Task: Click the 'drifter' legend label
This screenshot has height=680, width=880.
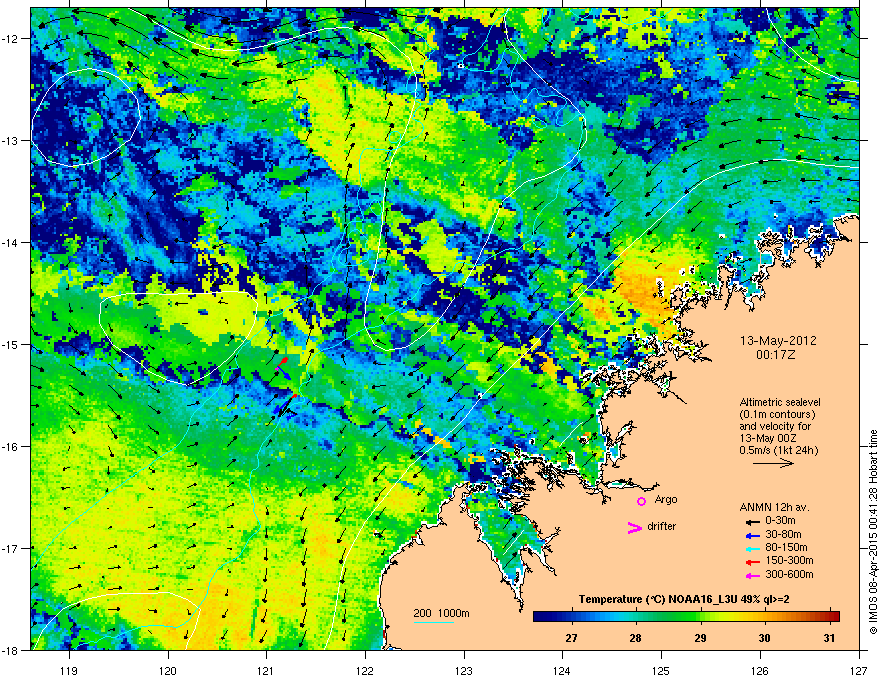Action: click(662, 526)
